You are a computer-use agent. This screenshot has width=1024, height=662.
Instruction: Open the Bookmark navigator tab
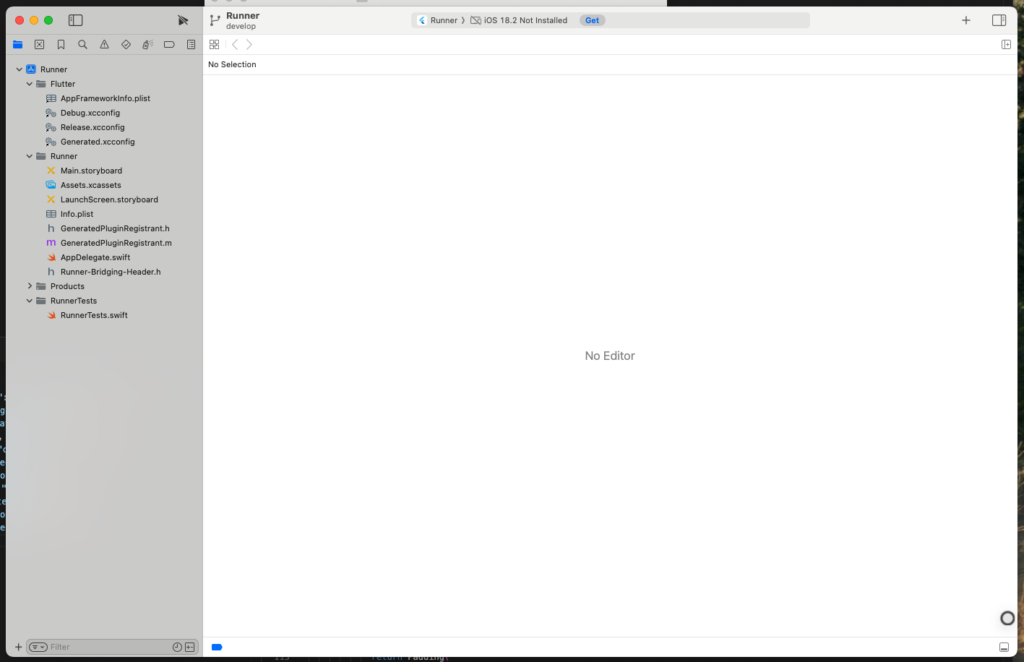point(61,44)
